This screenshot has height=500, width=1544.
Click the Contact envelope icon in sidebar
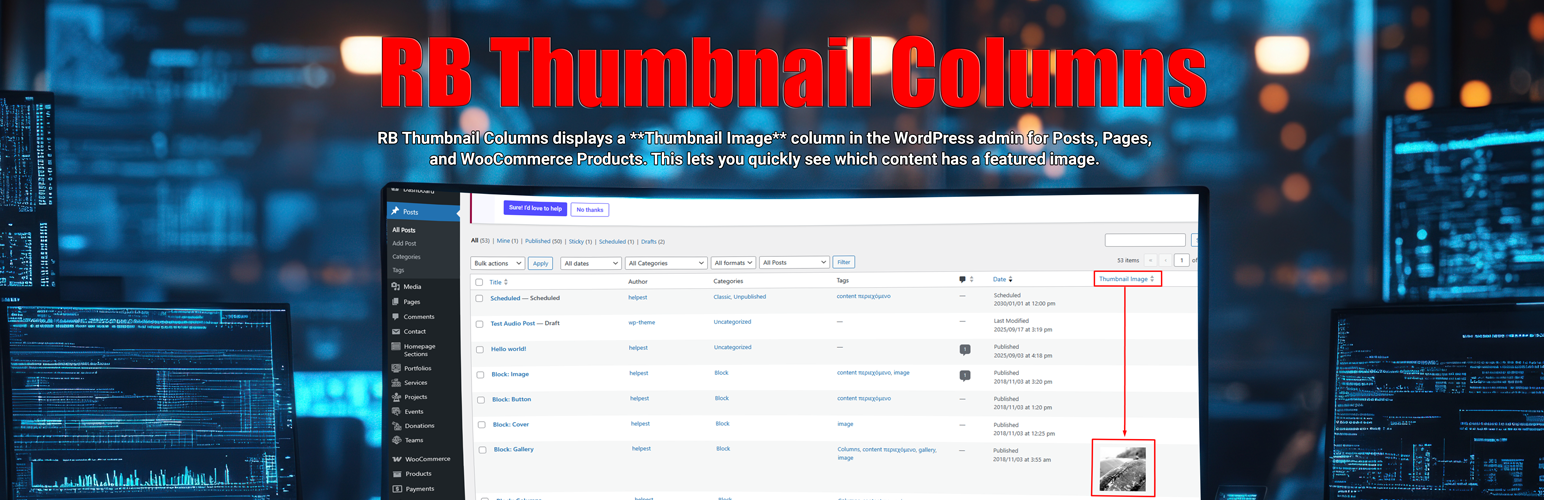[x=396, y=332]
